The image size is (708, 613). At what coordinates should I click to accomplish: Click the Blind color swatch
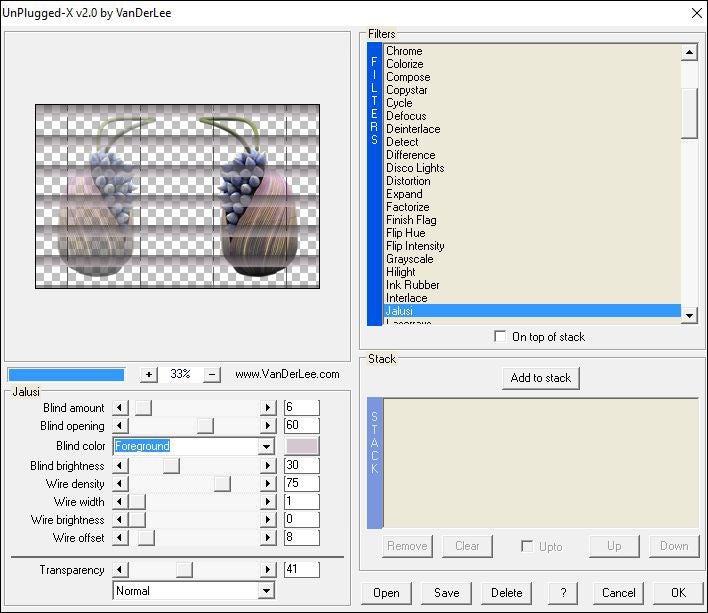click(302, 446)
